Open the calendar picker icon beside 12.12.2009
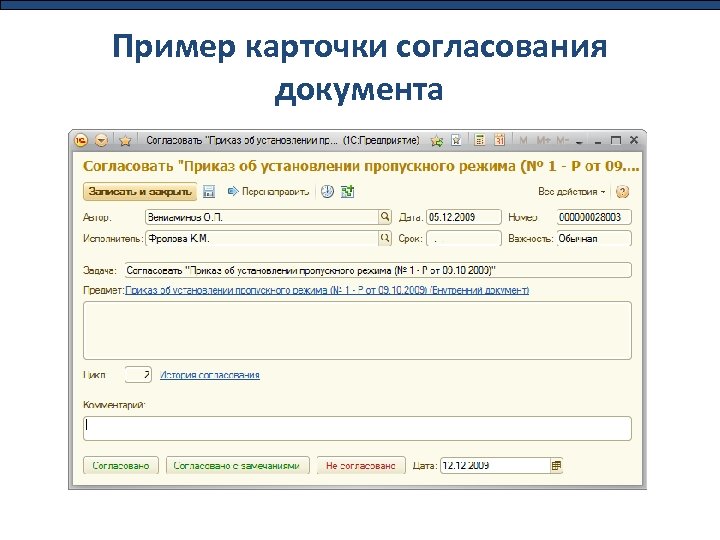 (x=556, y=465)
